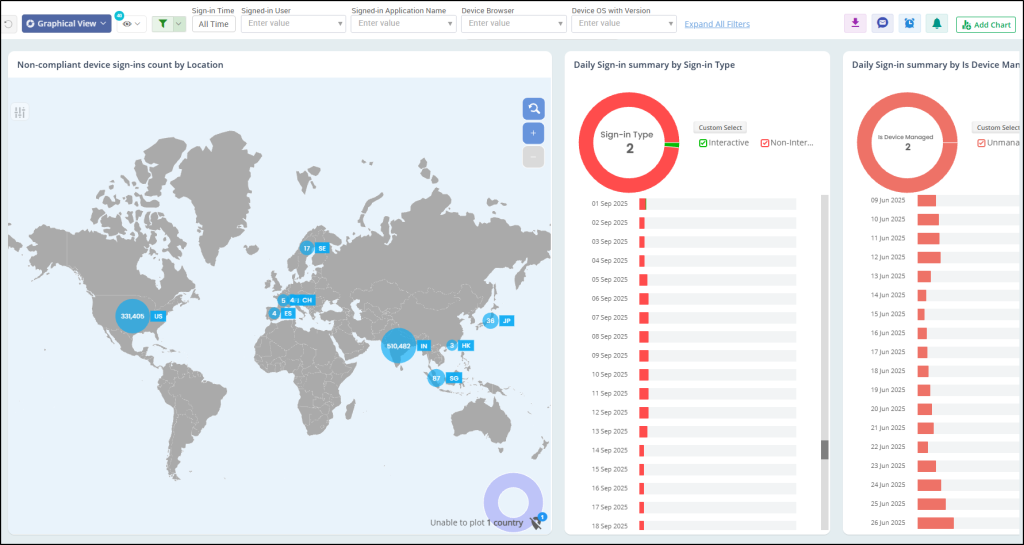This screenshot has width=1024, height=545.
Task: Click the scrollbar thumb of Sign-in Type chart
Action: 825,450
